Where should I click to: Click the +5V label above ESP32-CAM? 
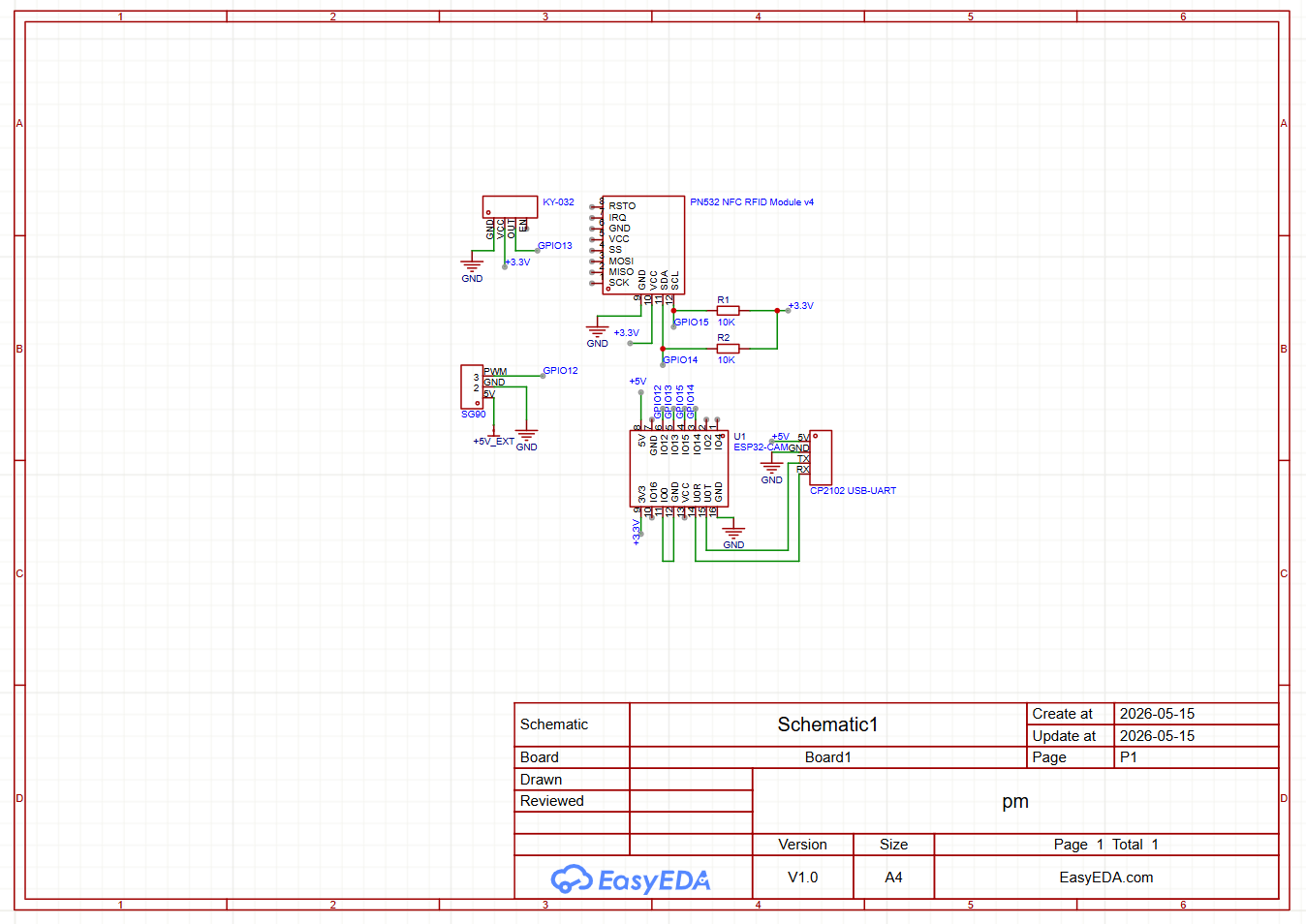(x=637, y=382)
